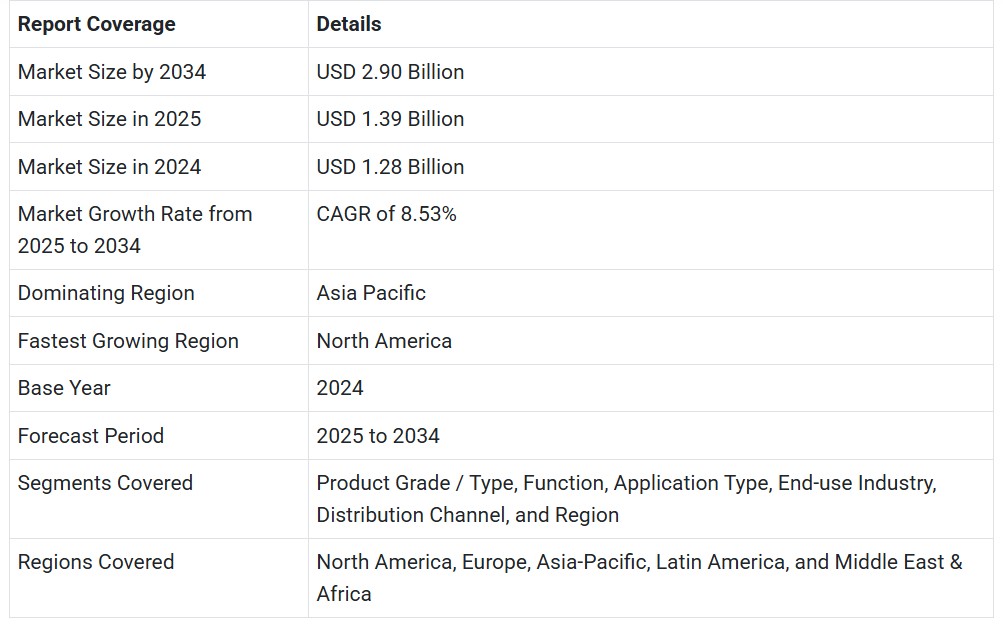Select the 2024 base year value
1003x628 pixels.
[340, 388]
